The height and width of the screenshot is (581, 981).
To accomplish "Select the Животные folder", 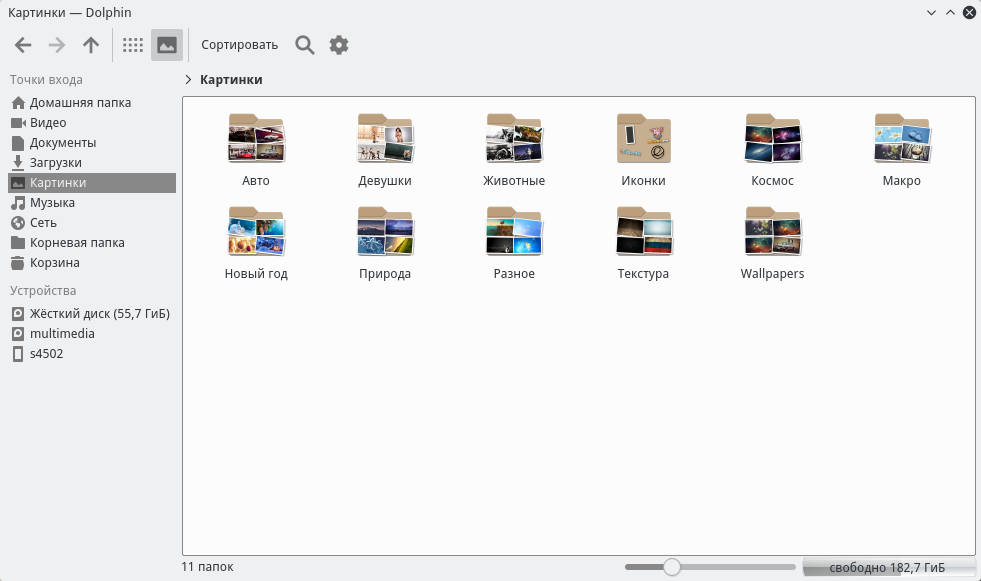I will [514, 150].
